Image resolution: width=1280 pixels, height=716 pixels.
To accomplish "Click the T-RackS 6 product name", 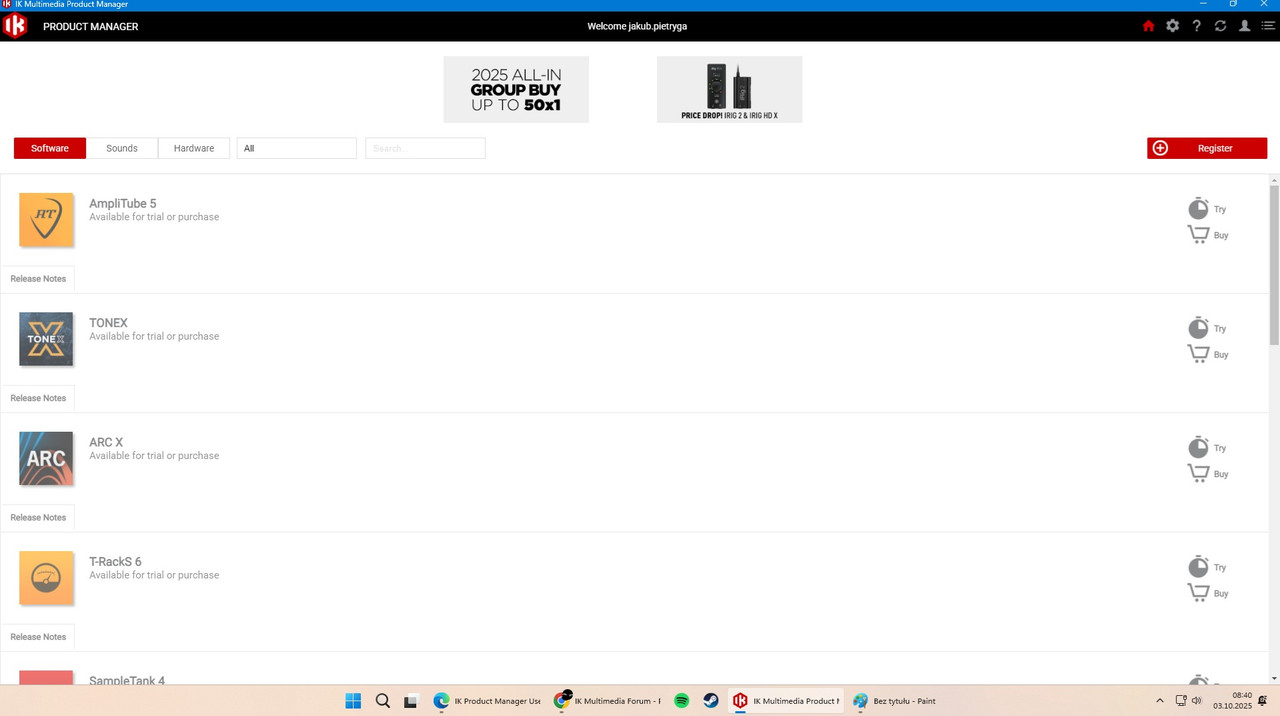I will pyautogui.click(x=115, y=562).
